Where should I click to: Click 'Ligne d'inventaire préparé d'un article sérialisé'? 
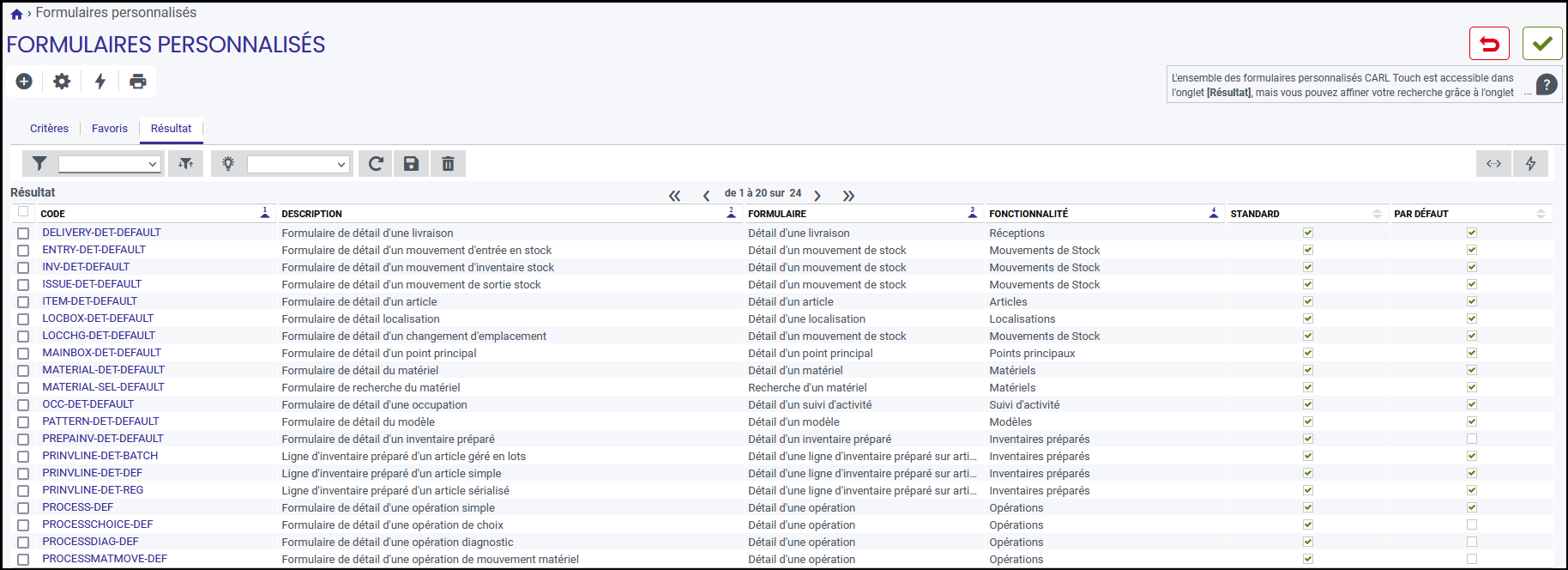(395, 491)
